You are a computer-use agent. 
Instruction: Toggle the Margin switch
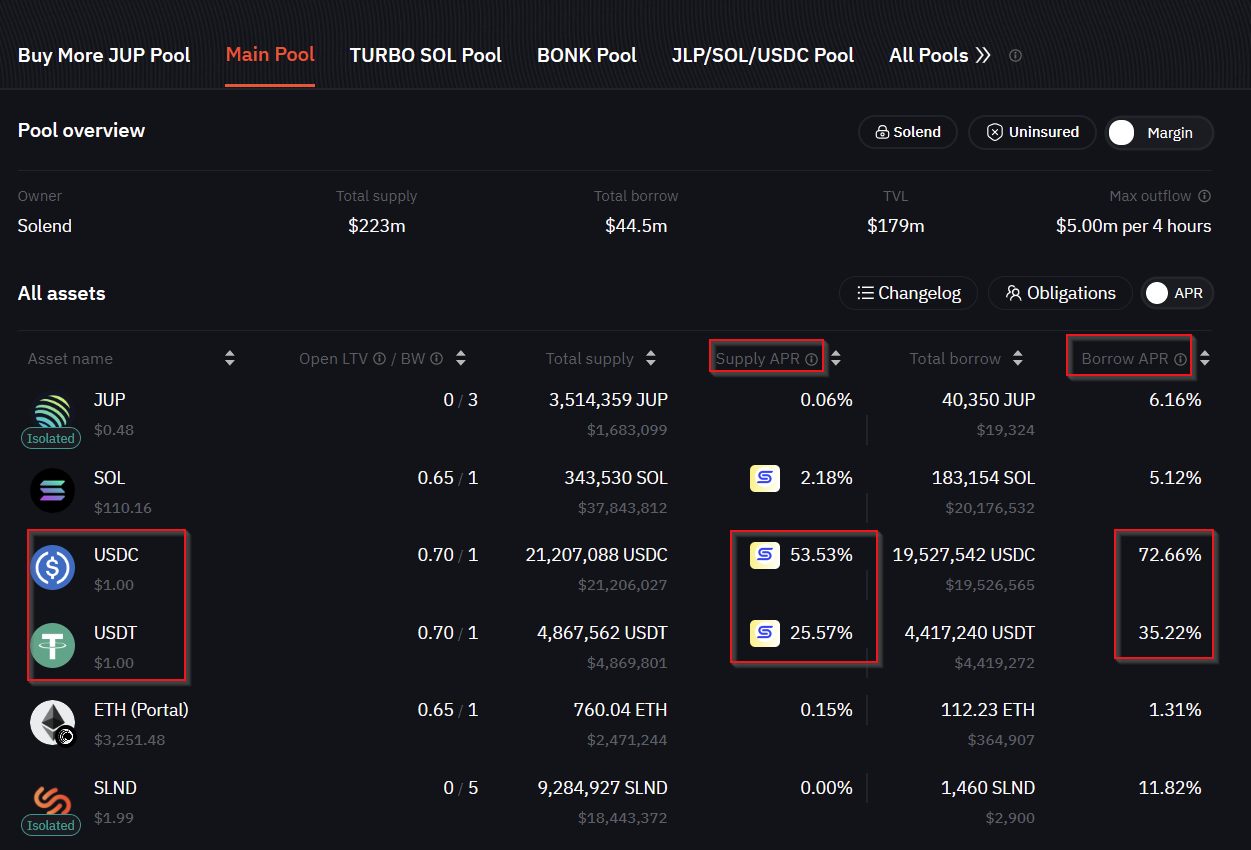click(1159, 132)
